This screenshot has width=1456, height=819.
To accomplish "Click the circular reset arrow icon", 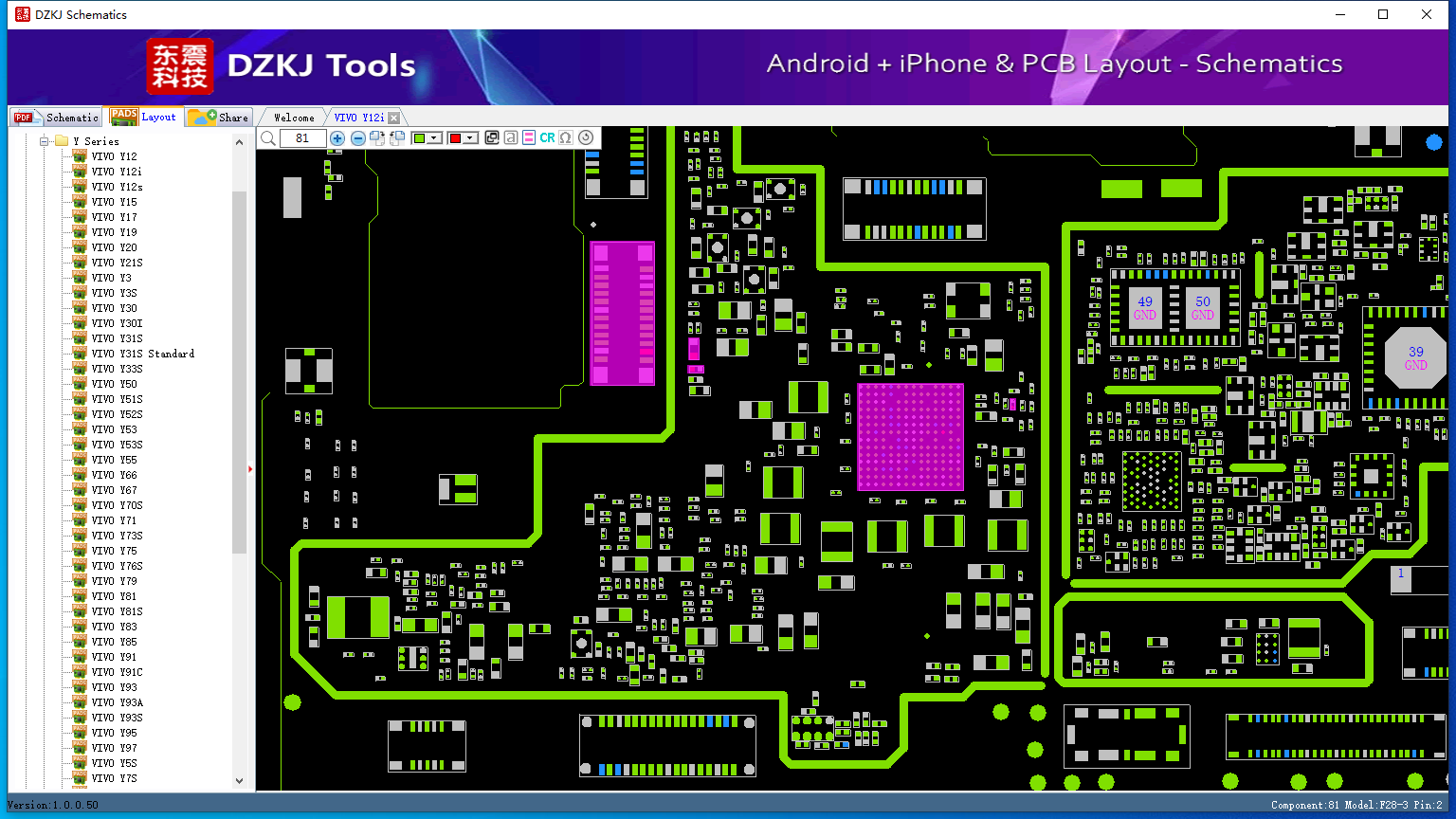I will pos(586,138).
